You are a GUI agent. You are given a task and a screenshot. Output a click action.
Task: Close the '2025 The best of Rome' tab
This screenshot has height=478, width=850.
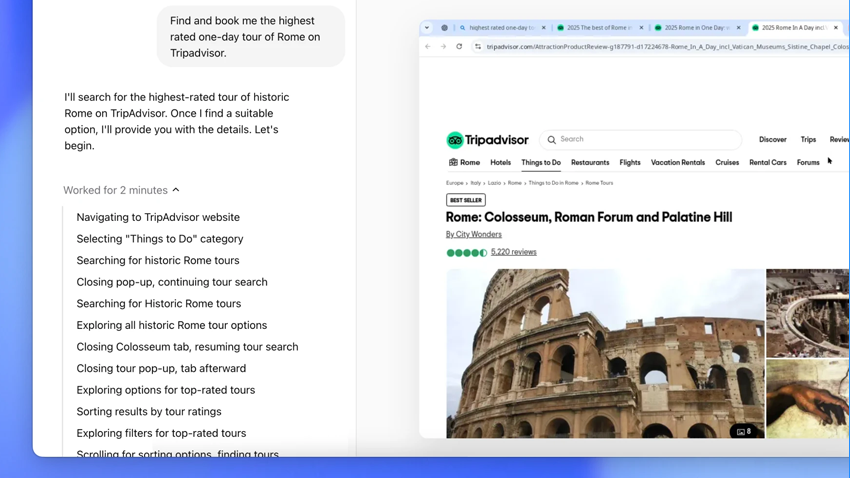pyautogui.click(x=641, y=28)
